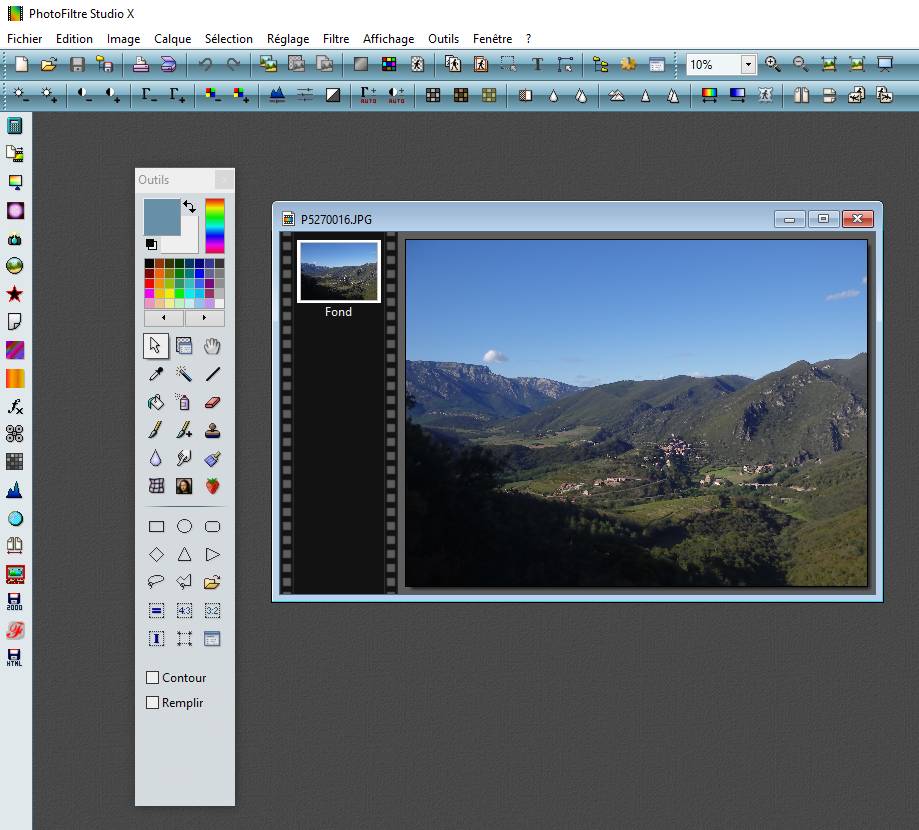Select the Lasso selection shape
The height and width of the screenshot is (830, 919).
[156, 582]
